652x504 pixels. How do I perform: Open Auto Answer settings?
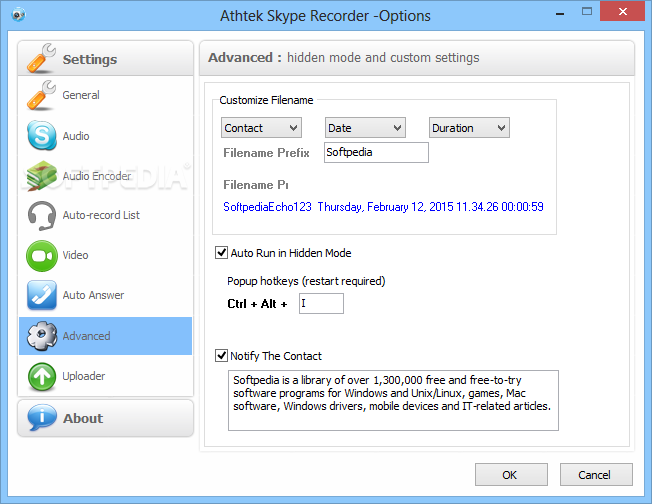coord(105,295)
